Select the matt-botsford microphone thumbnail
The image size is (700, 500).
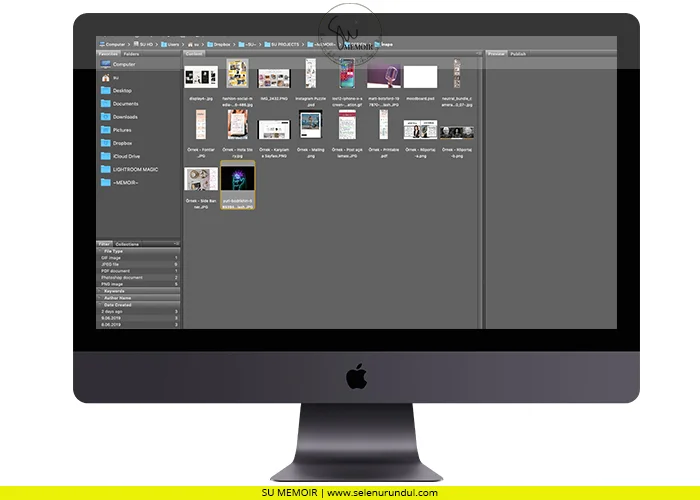click(384, 77)
